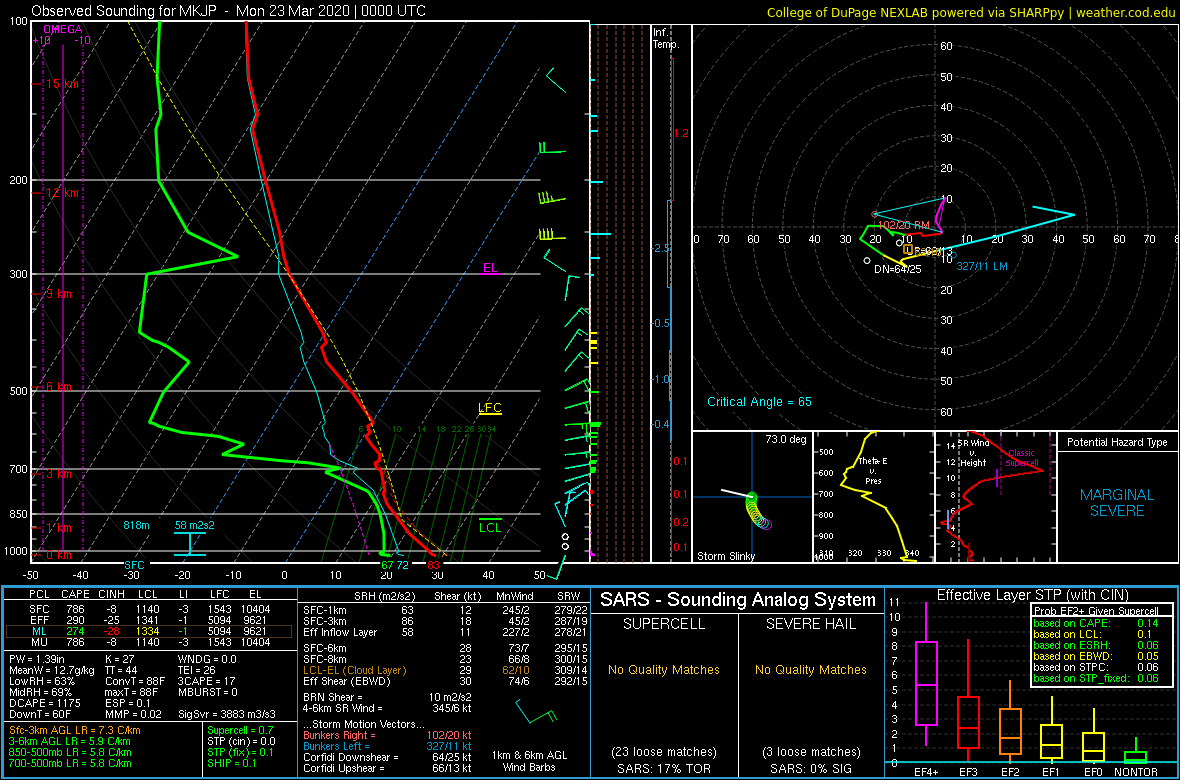The height and width of the screenshot is (780, 1180).
Task: Click the 'SARS - Sounding Analog System' heading
Action: click(738, 600)
